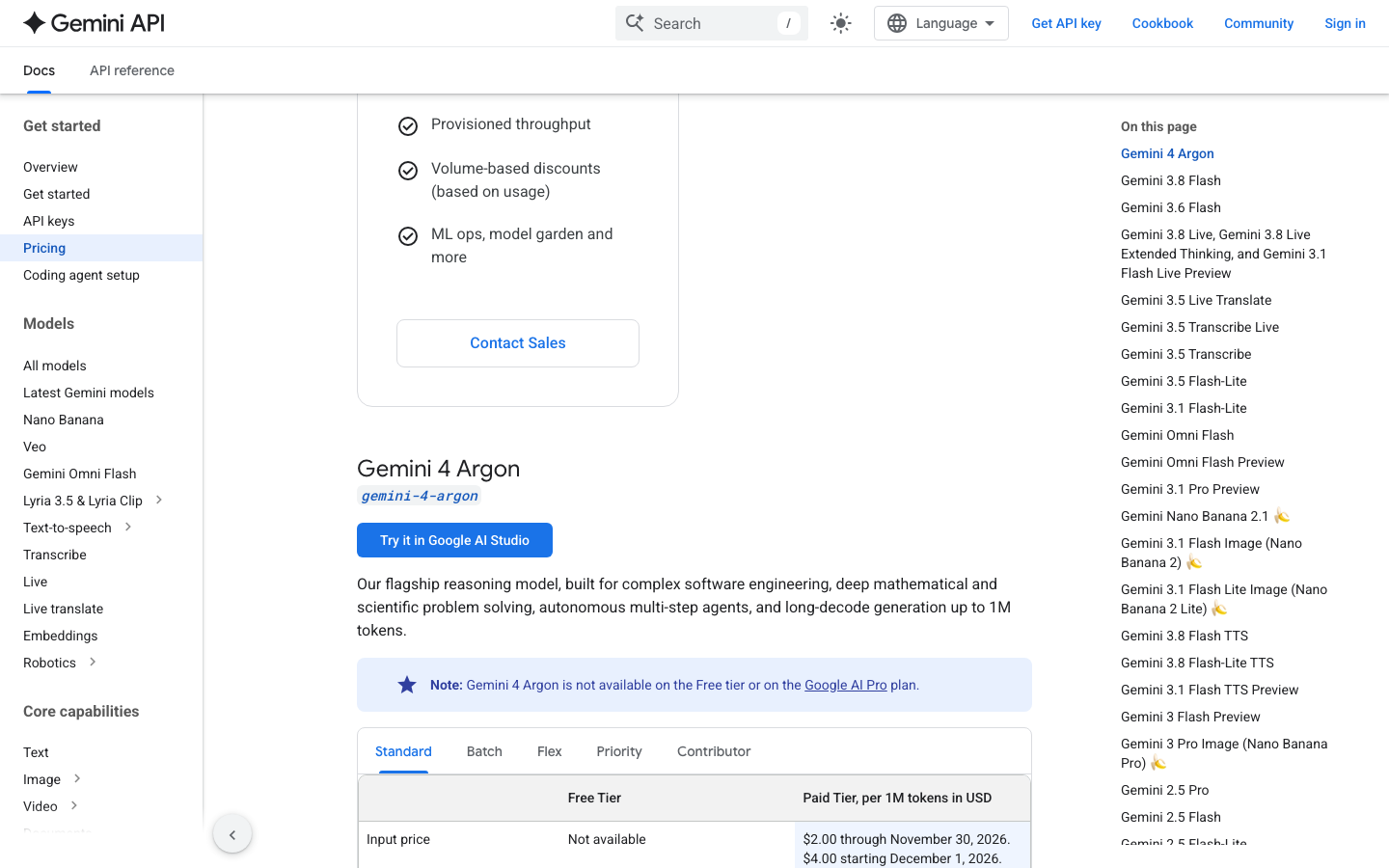Select the Batch pricing tab

[484, 751]
